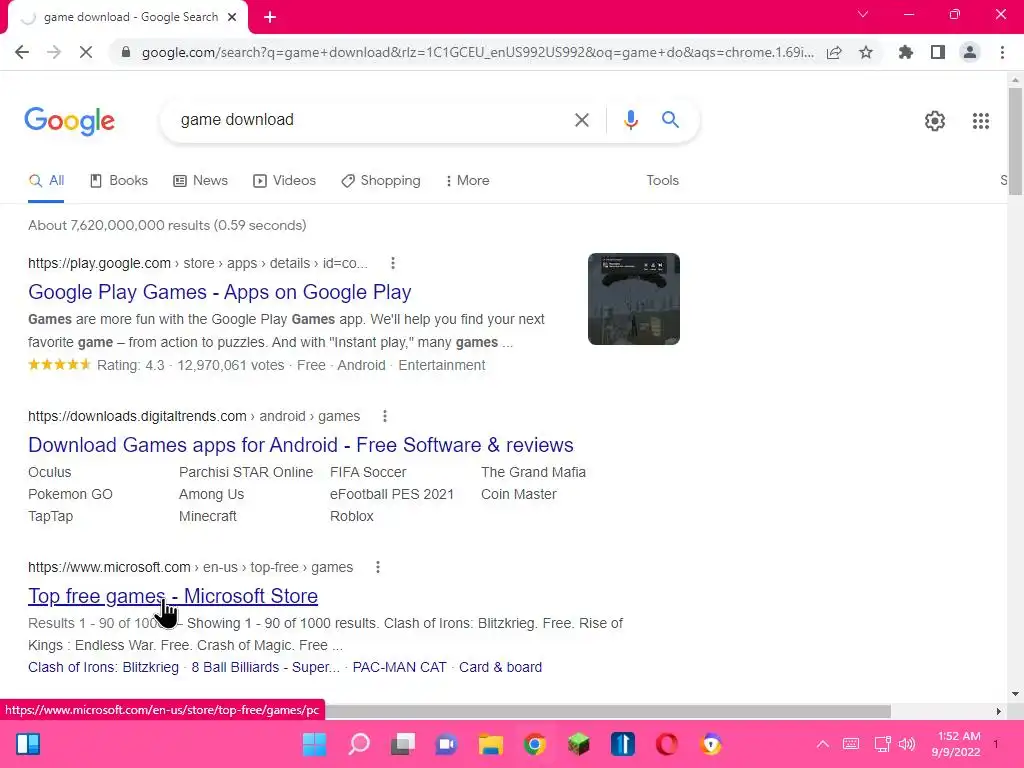Open Clash of Irons: Blitzkrieg link
Screen dimensions: 1024x768
pyautogui.click(x=103, y=667)
